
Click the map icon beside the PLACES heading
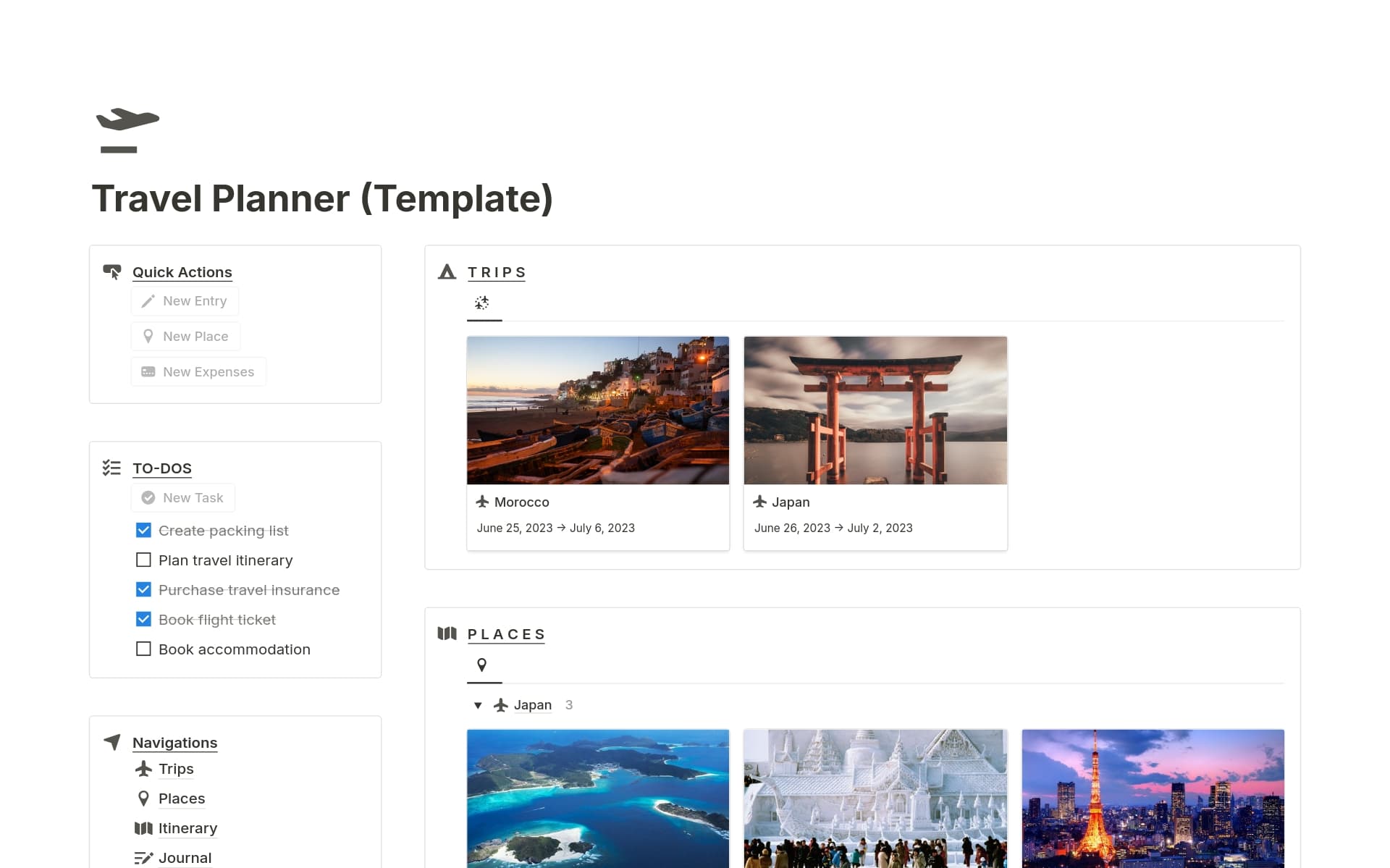point(447,633)
